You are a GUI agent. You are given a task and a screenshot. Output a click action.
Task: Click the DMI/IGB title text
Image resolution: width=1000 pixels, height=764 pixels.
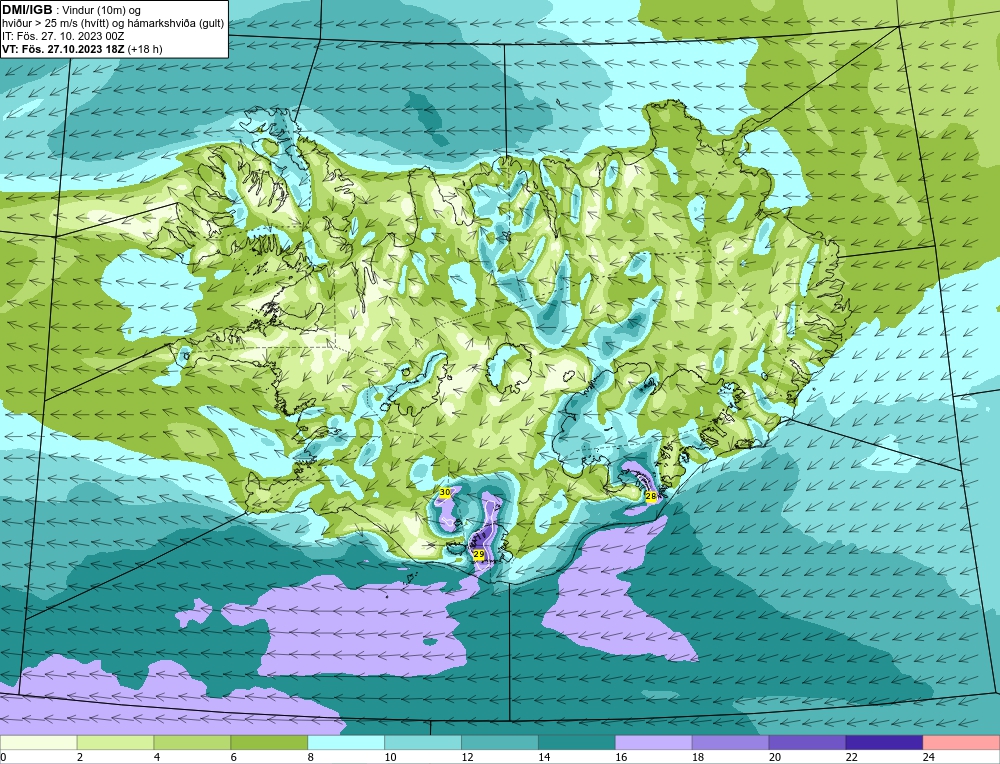[x=27, y=10]
